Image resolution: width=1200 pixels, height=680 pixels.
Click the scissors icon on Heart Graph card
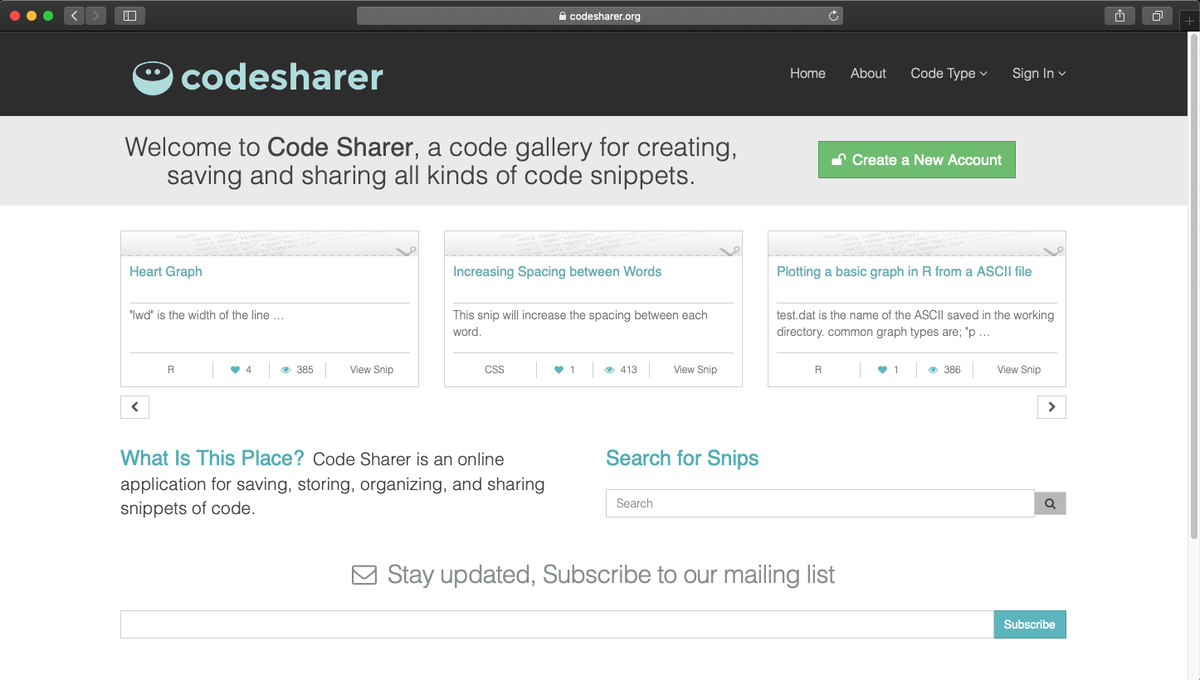pyautogui.click(x=405, y=250)
